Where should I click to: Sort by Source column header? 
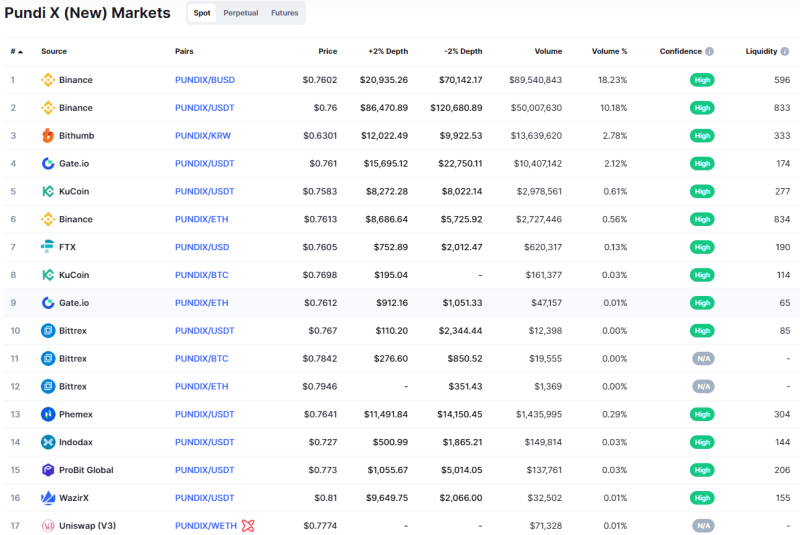[54, 52]
